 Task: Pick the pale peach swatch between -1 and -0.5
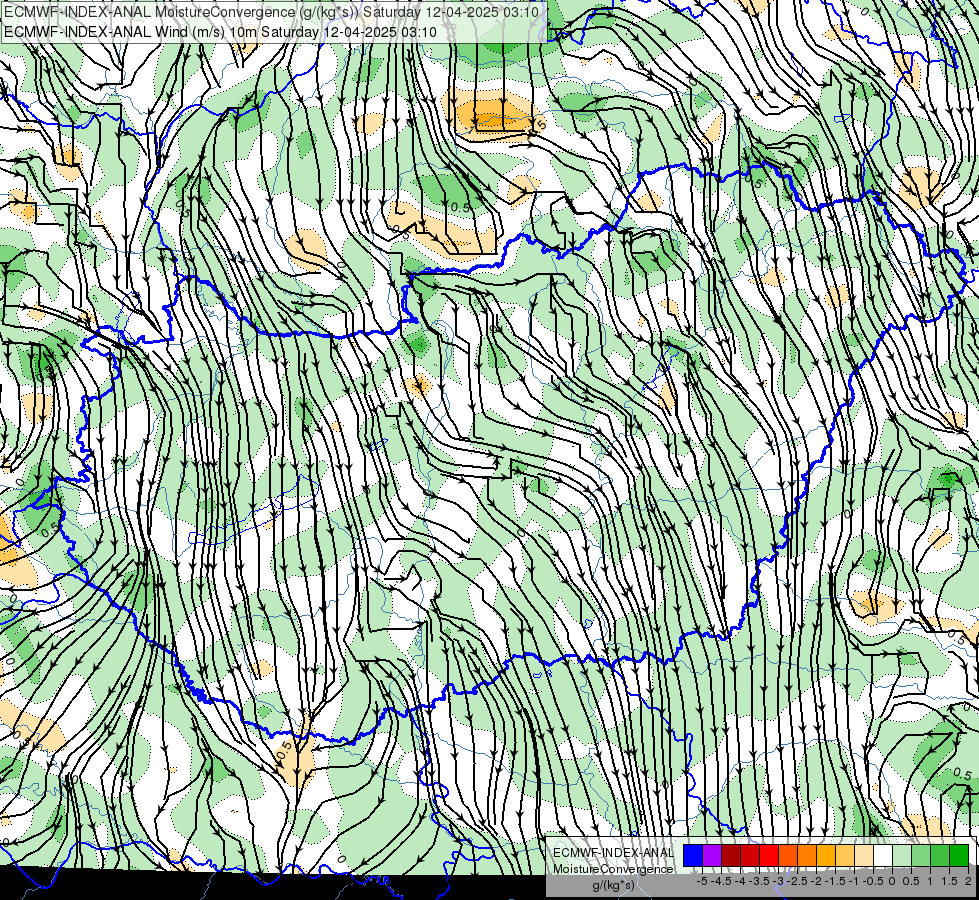864,856
